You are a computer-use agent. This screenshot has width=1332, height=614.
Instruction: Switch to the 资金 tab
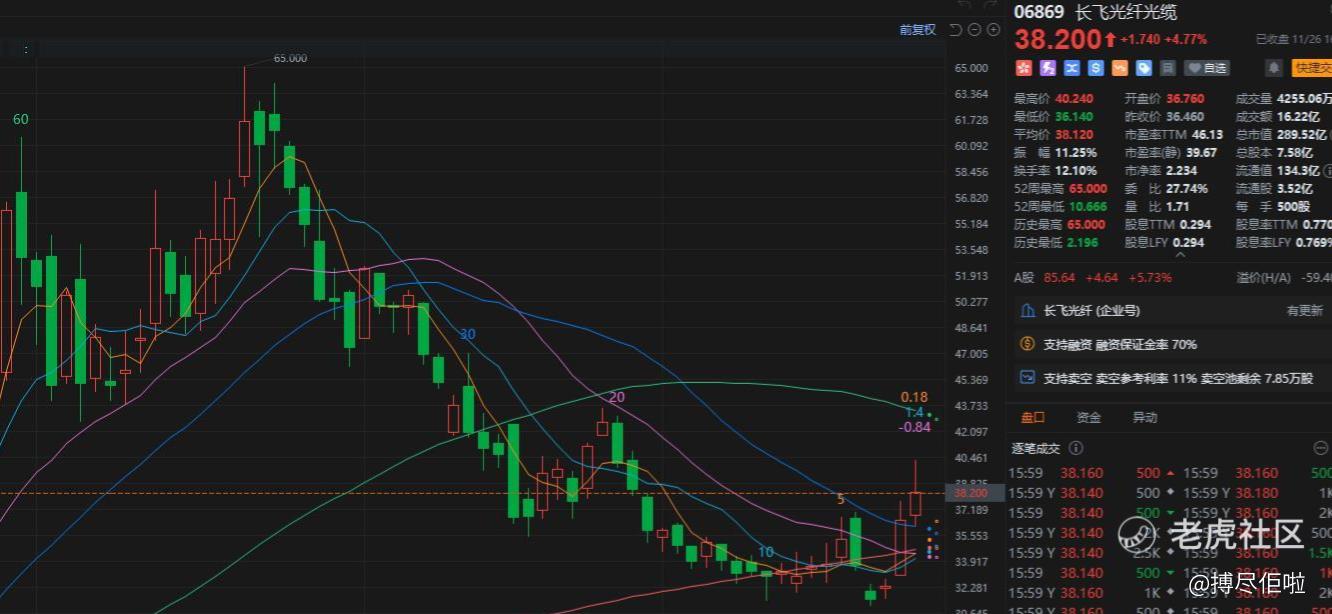pos(1088,417)
